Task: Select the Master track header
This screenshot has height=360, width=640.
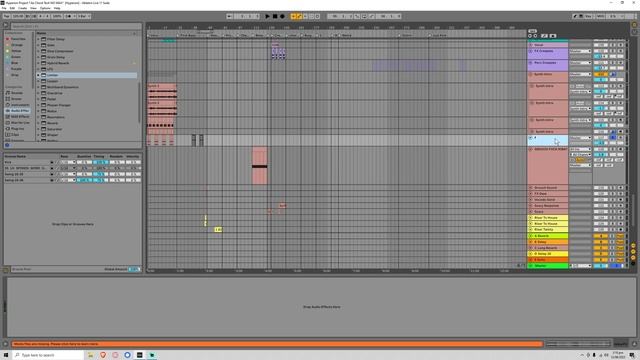Action: coord(547,266)
